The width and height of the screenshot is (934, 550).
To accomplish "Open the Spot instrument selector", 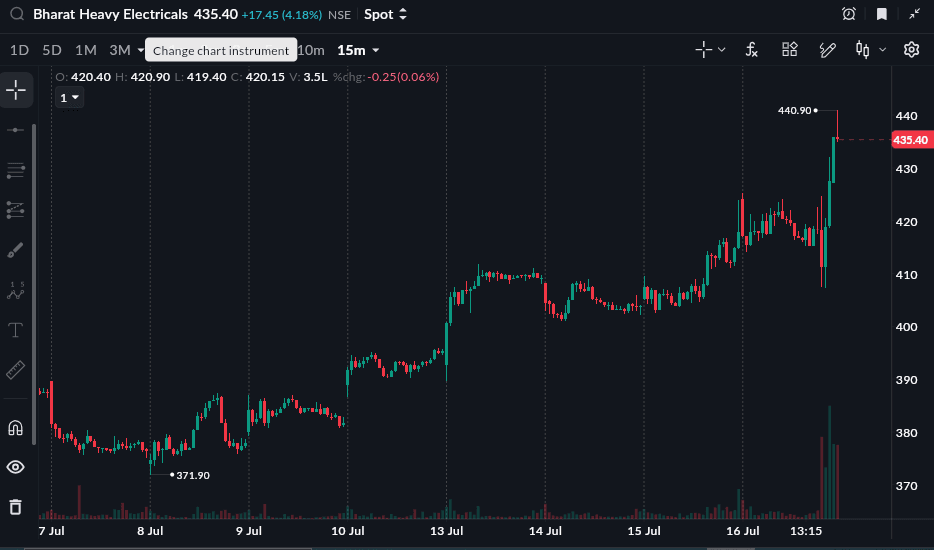I will (385, 14).
